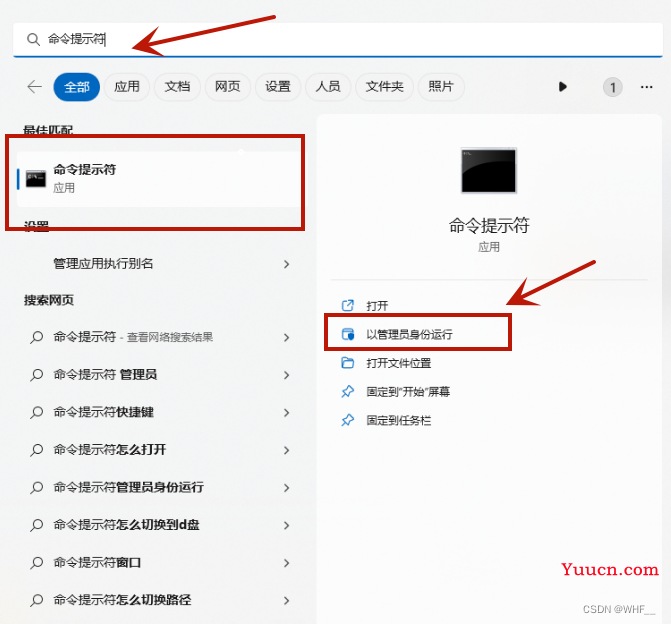Show more filters with the play arrow
This screenshot has height=624, width=671.
coord(563,87)
